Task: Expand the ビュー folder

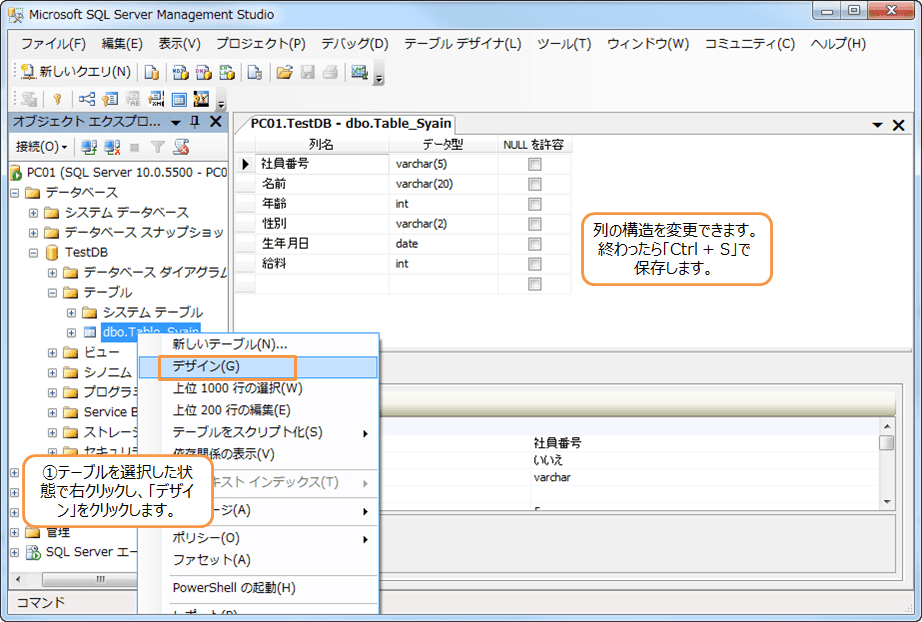Action: point(52,353)
